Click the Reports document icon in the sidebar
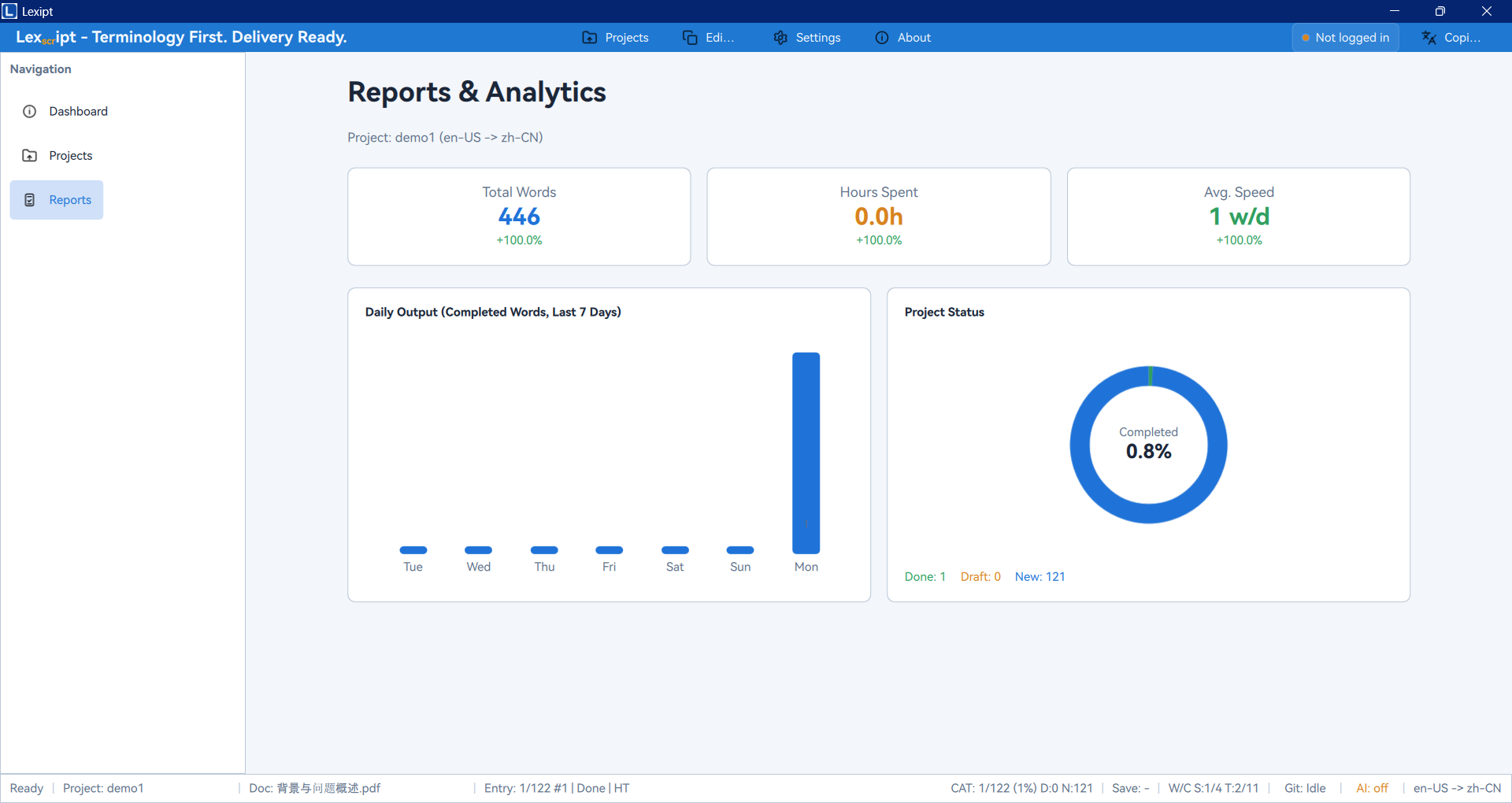The width and height of the screenshot is (1512, 803). 30,200
